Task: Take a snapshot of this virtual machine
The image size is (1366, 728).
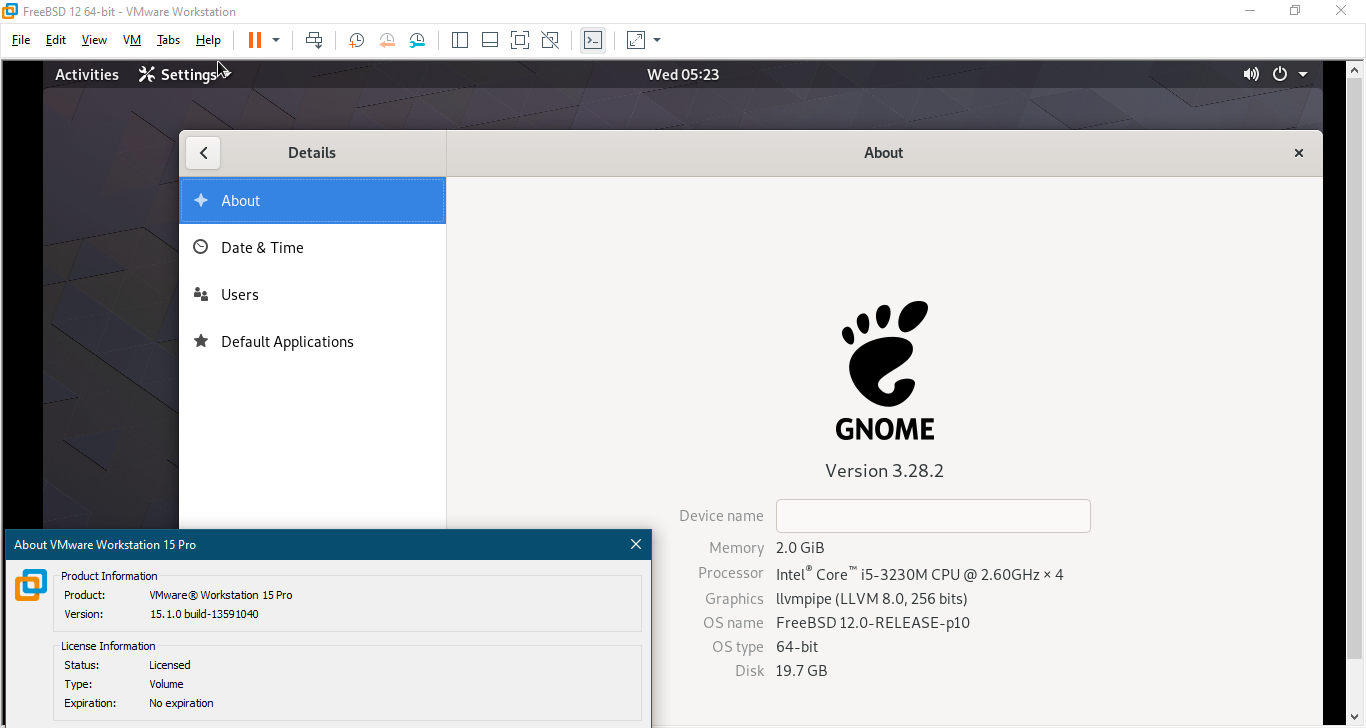Action: [356, 40]
